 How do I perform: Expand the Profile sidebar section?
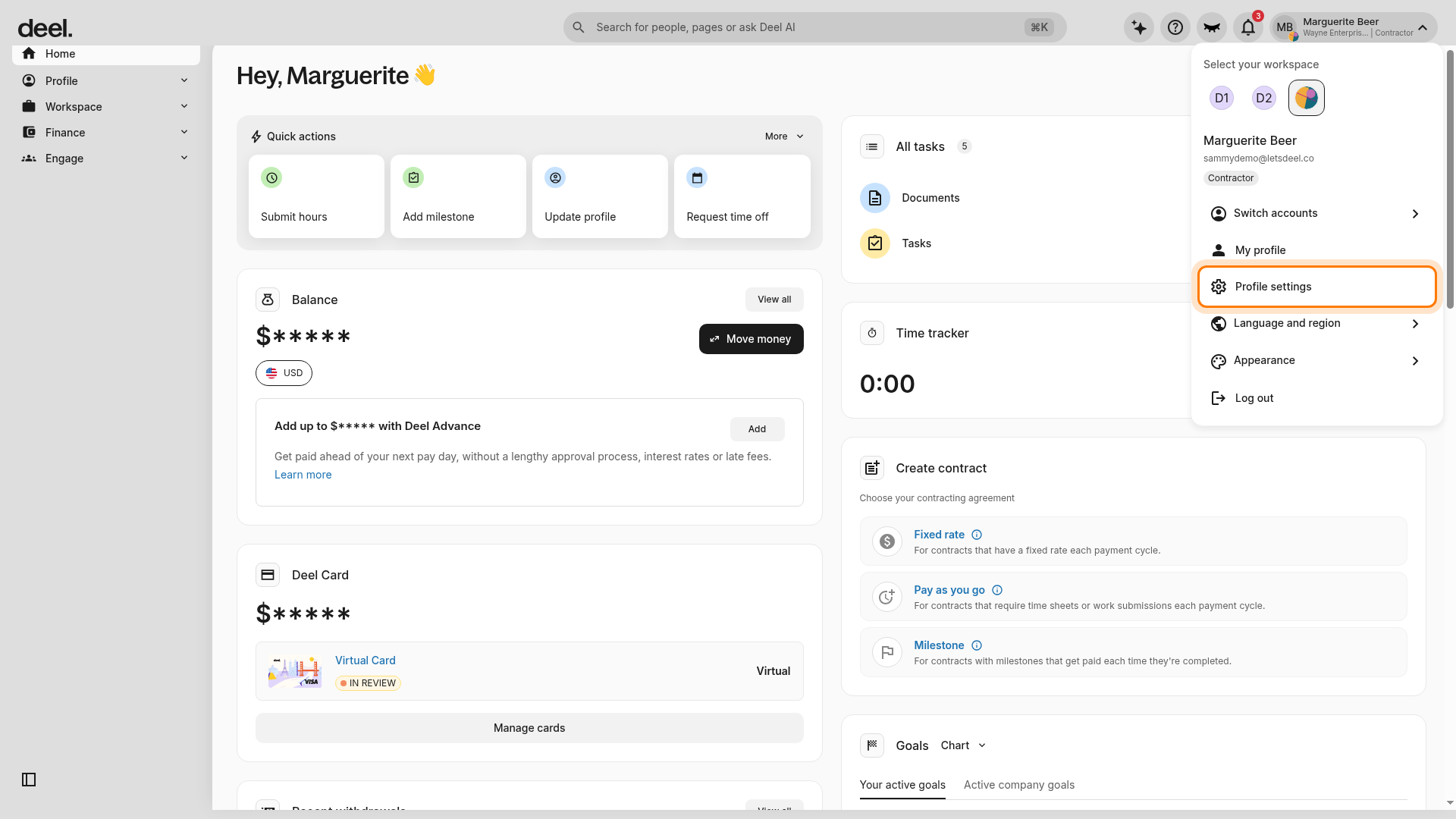point(106,81)
